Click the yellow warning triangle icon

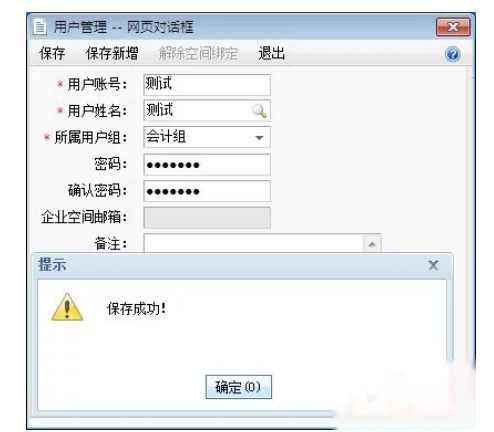tap(67, 307)
